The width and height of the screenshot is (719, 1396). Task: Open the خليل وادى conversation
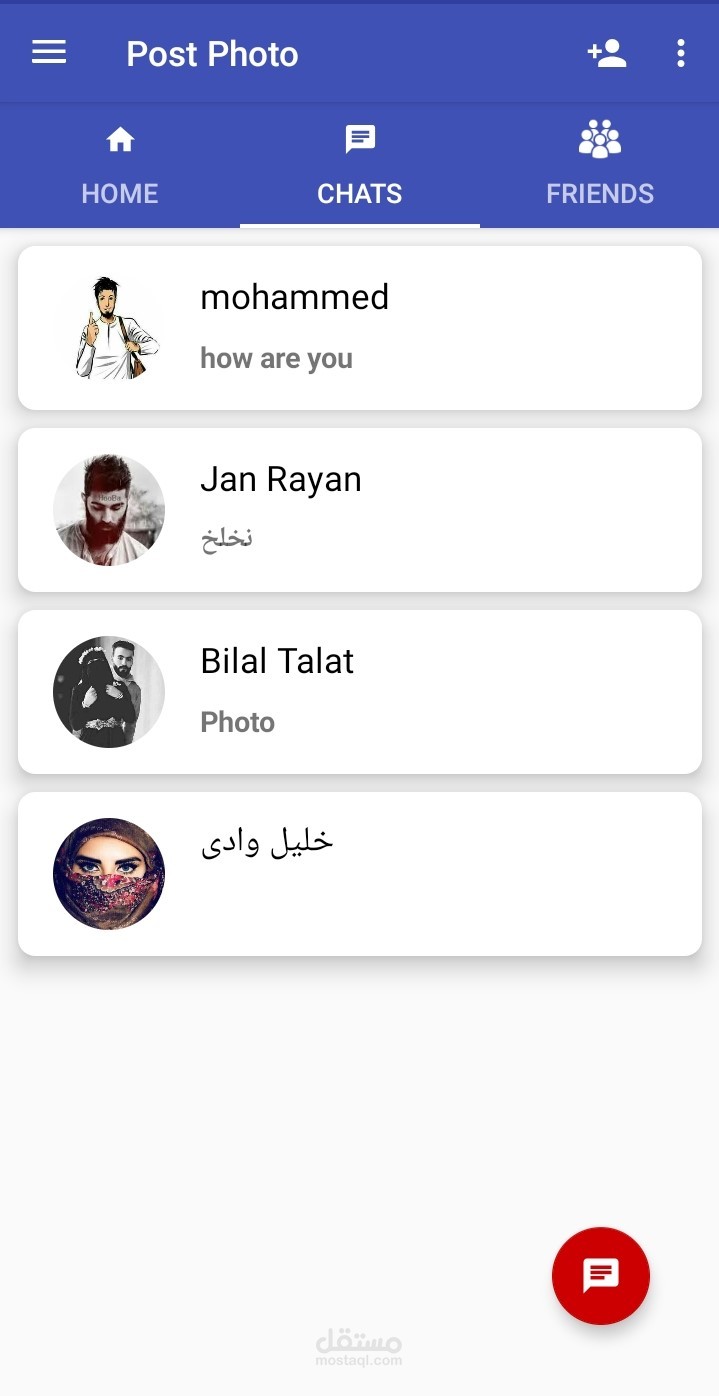(x=267, y=842)
